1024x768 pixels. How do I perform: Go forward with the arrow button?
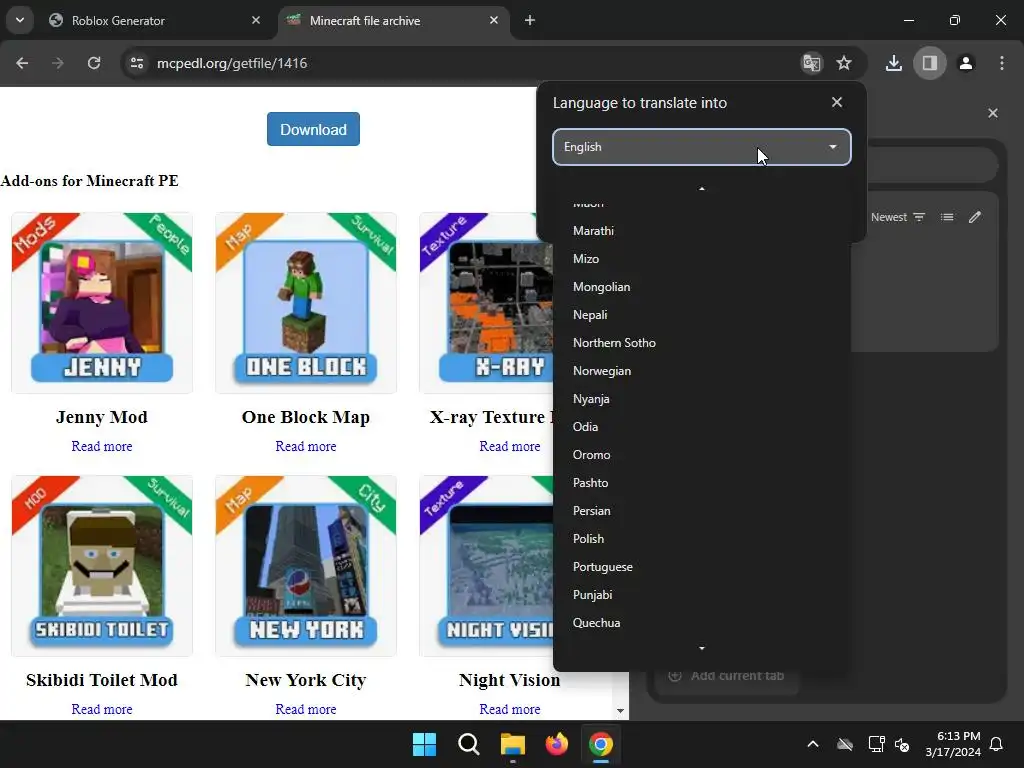(x=58, y=63)
